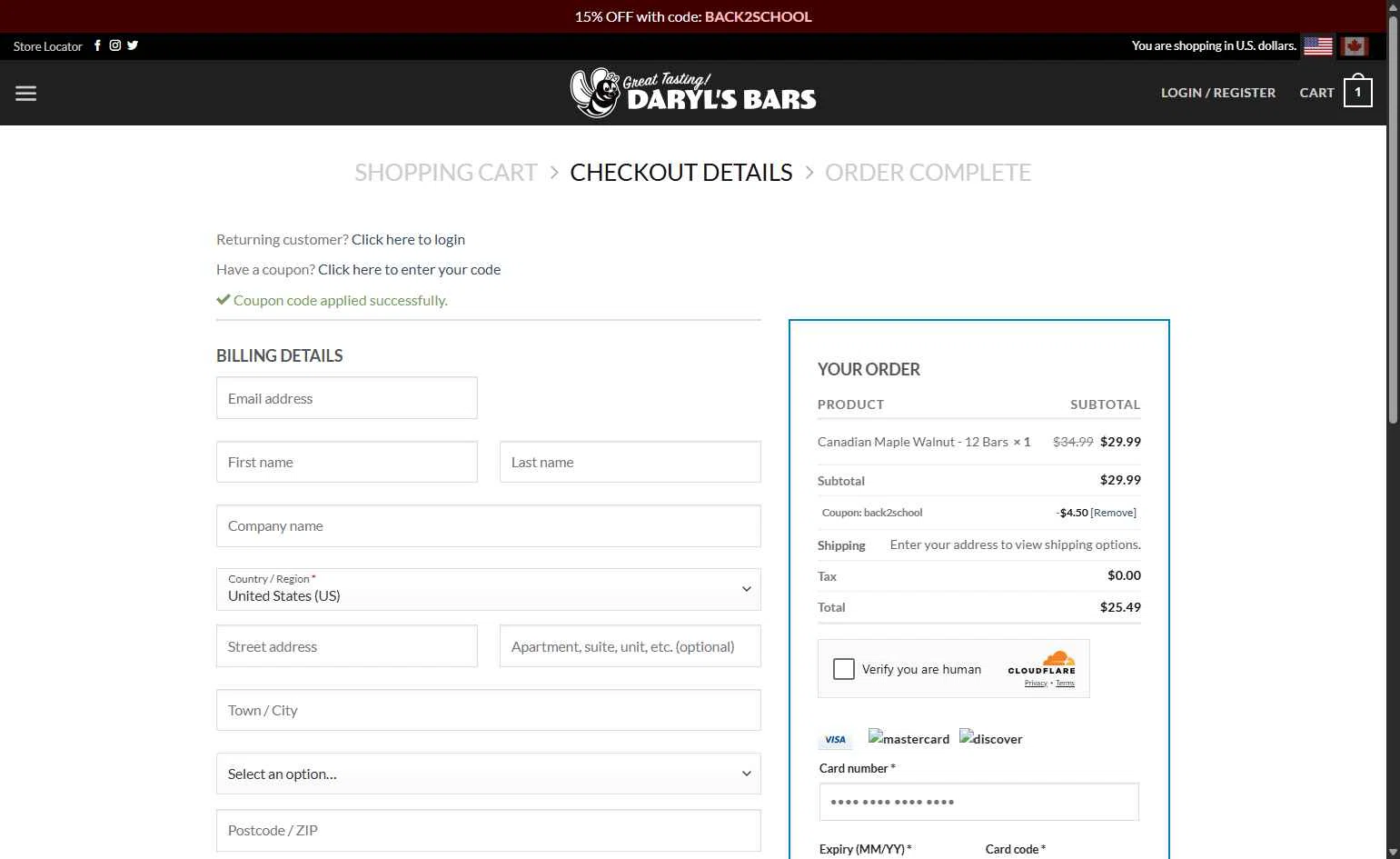1400x859 pixels.
Task: Open the Country / Region dropdown
Action: (489, 589)
